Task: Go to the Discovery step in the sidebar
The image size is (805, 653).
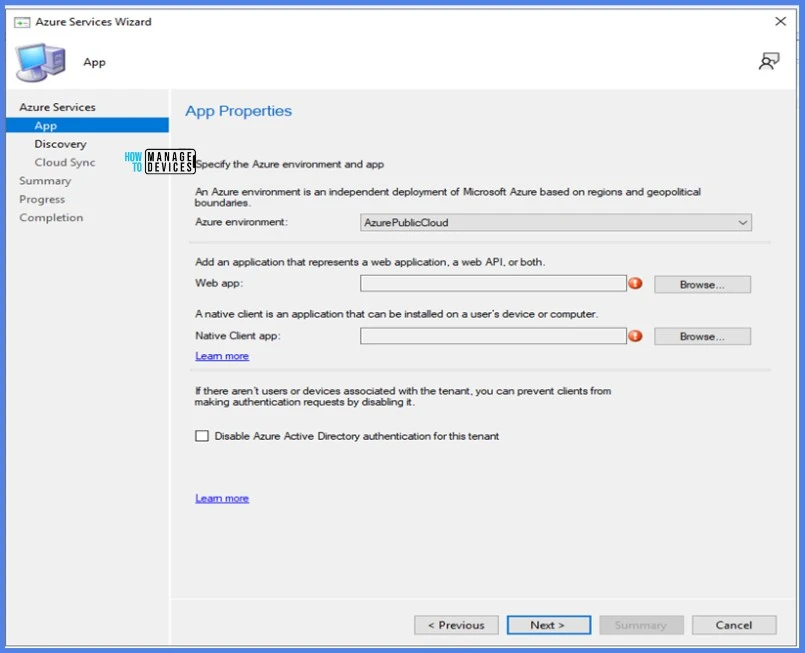Action: [x=60, y=144]
